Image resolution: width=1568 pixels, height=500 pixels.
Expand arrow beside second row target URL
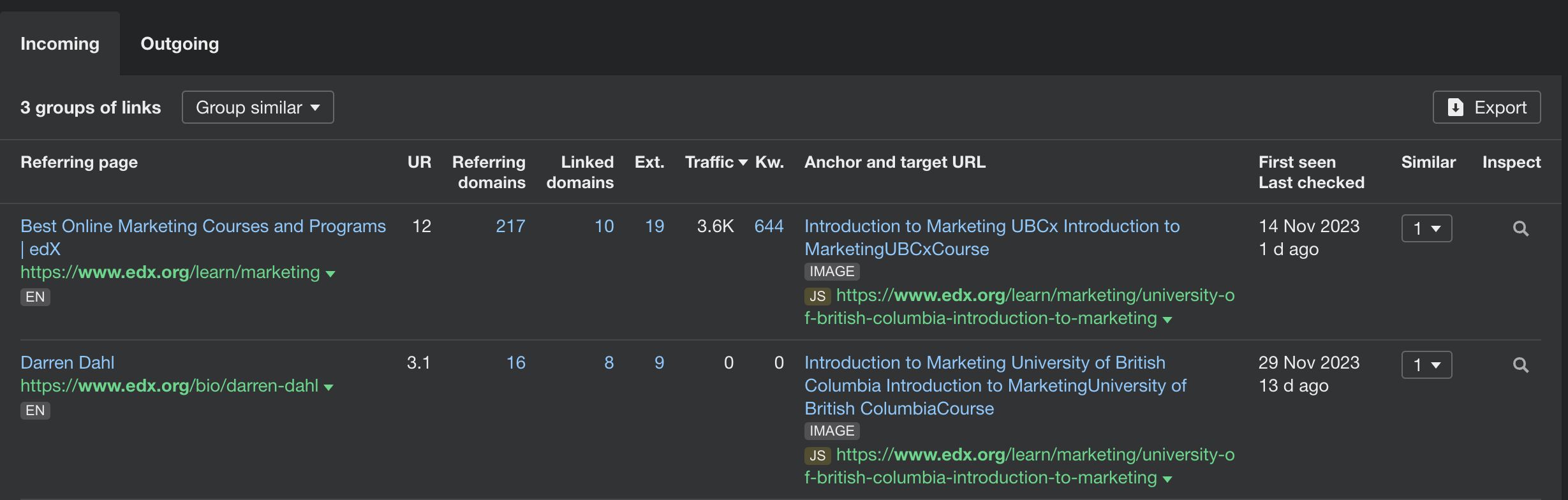(x=1167, y=479)
